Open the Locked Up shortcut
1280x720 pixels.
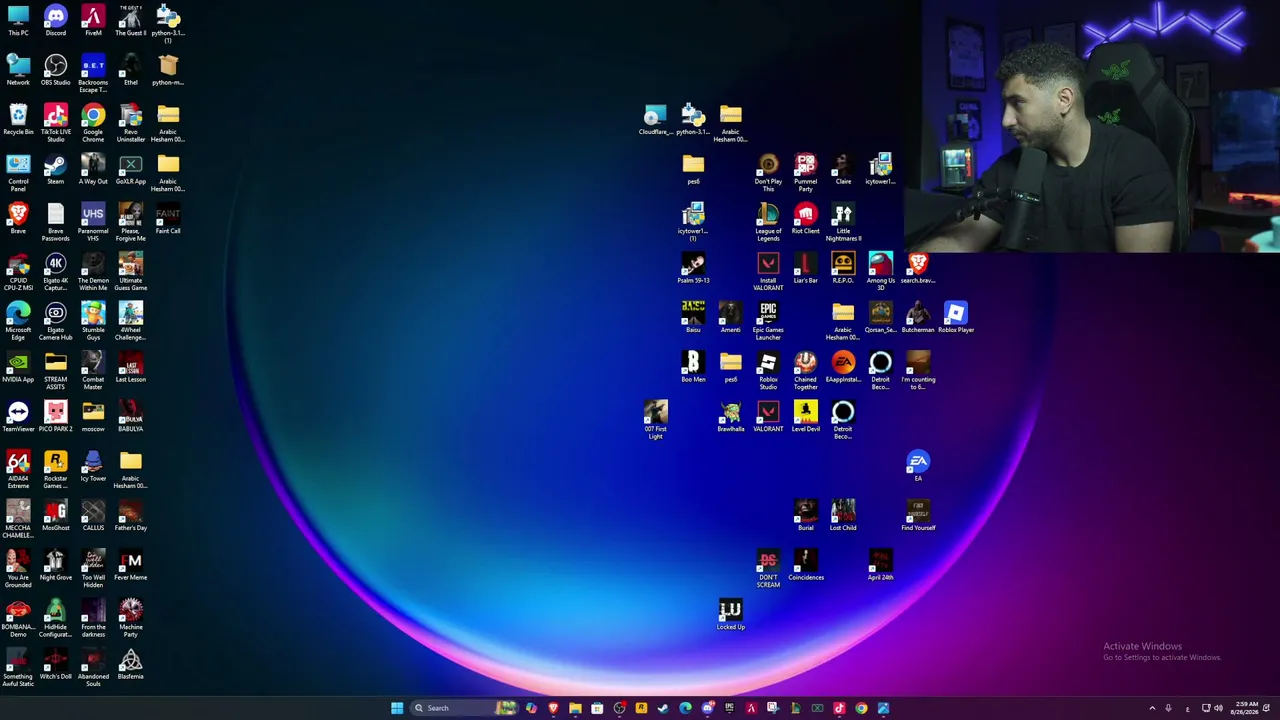pos(730,614)
